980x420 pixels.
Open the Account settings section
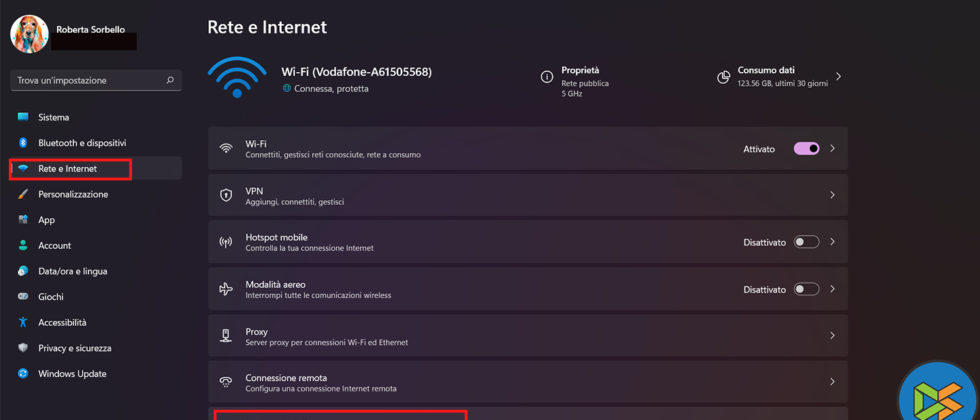54,245
